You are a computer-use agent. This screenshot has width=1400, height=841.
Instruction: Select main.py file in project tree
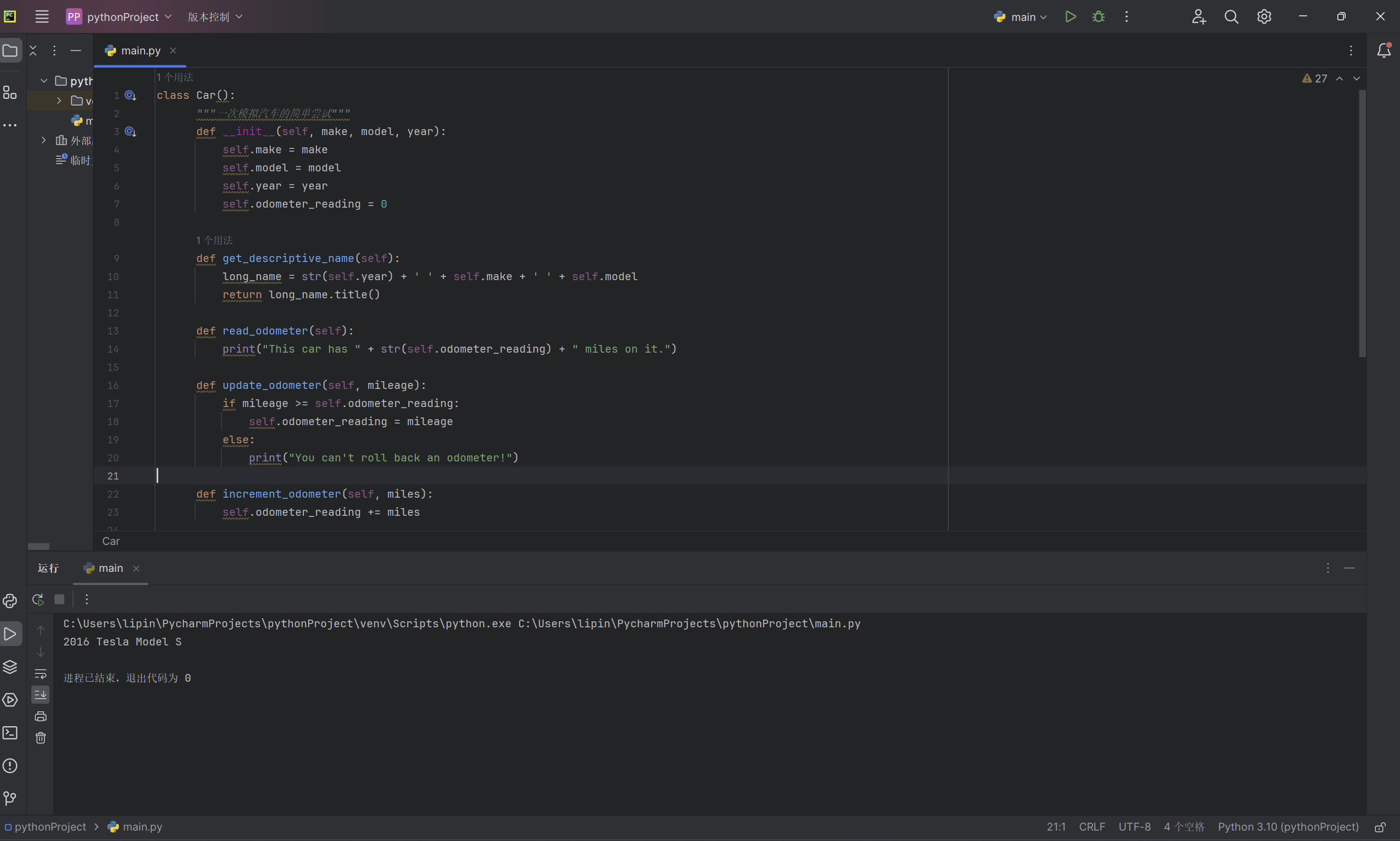click(82, 120)
